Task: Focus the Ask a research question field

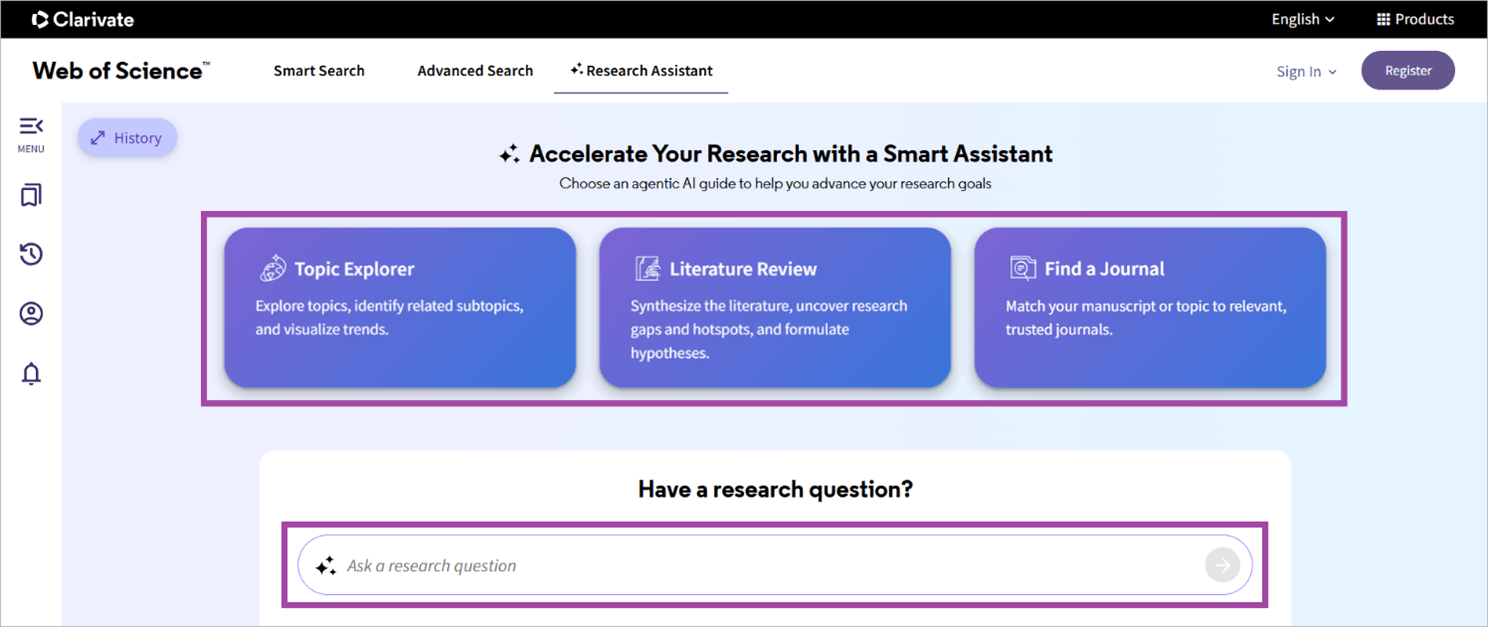Action: tap(760, 565)
